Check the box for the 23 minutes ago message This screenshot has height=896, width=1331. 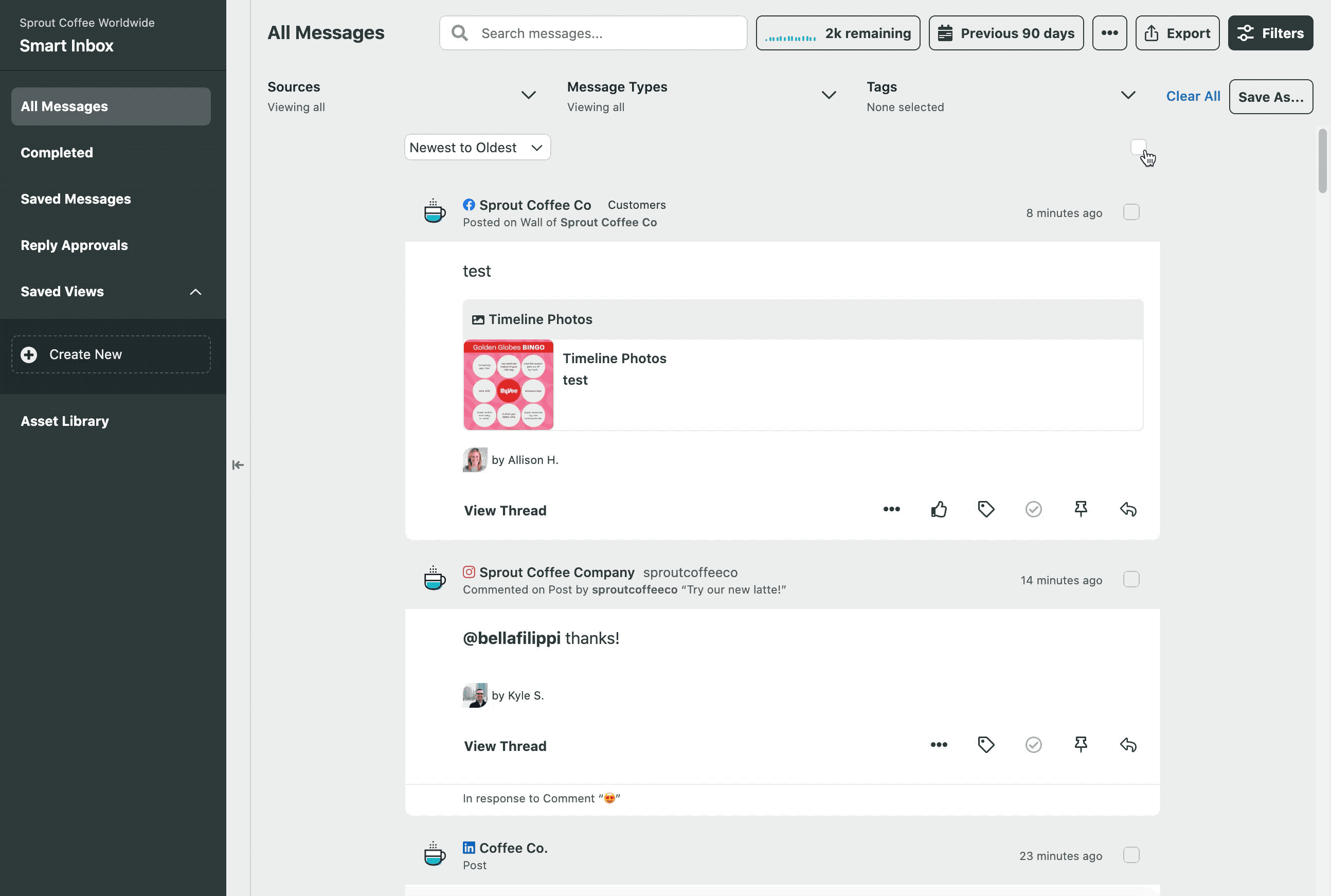click(x=1131, y=855)
